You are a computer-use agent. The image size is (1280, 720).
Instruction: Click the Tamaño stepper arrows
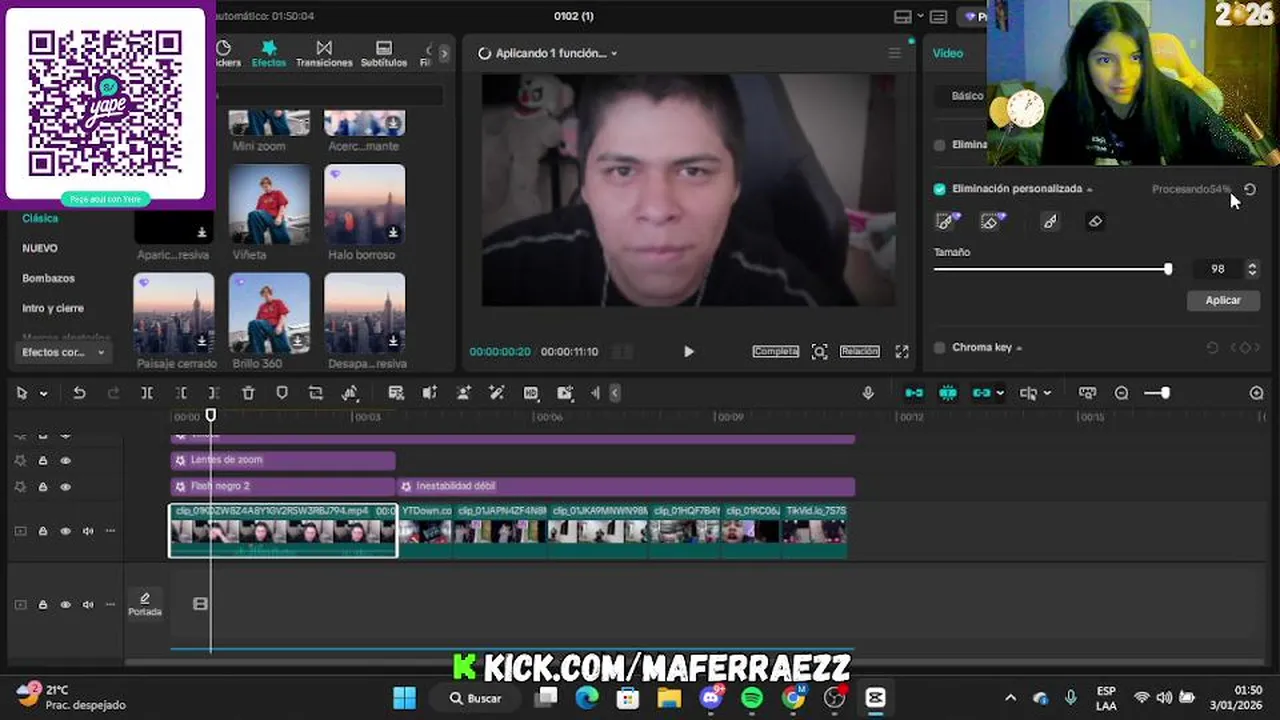1252,269
